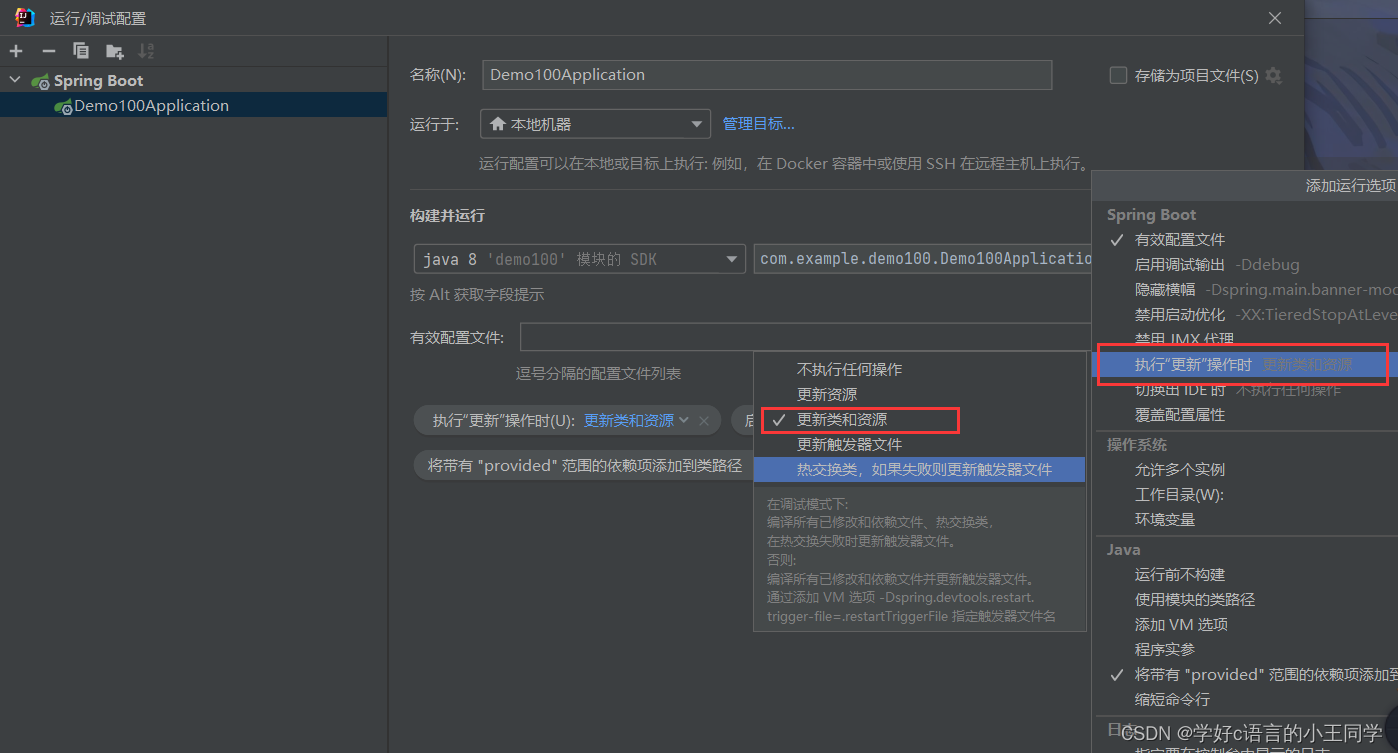Select 覆盖配置属性 option
Screen dimensions: 1398x753
pos(1247,415)
